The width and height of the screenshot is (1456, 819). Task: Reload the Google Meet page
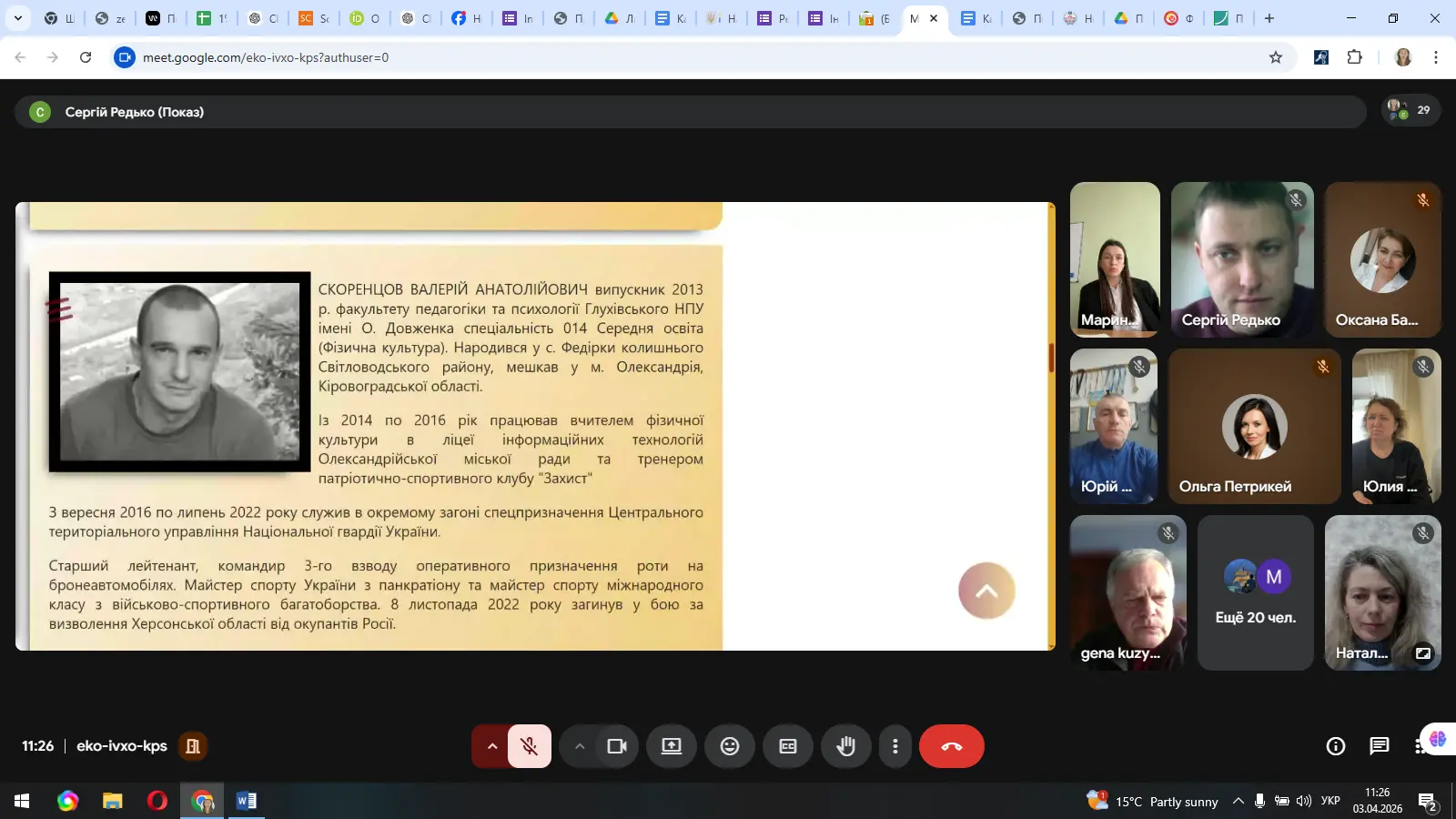(x=86, y=57)
